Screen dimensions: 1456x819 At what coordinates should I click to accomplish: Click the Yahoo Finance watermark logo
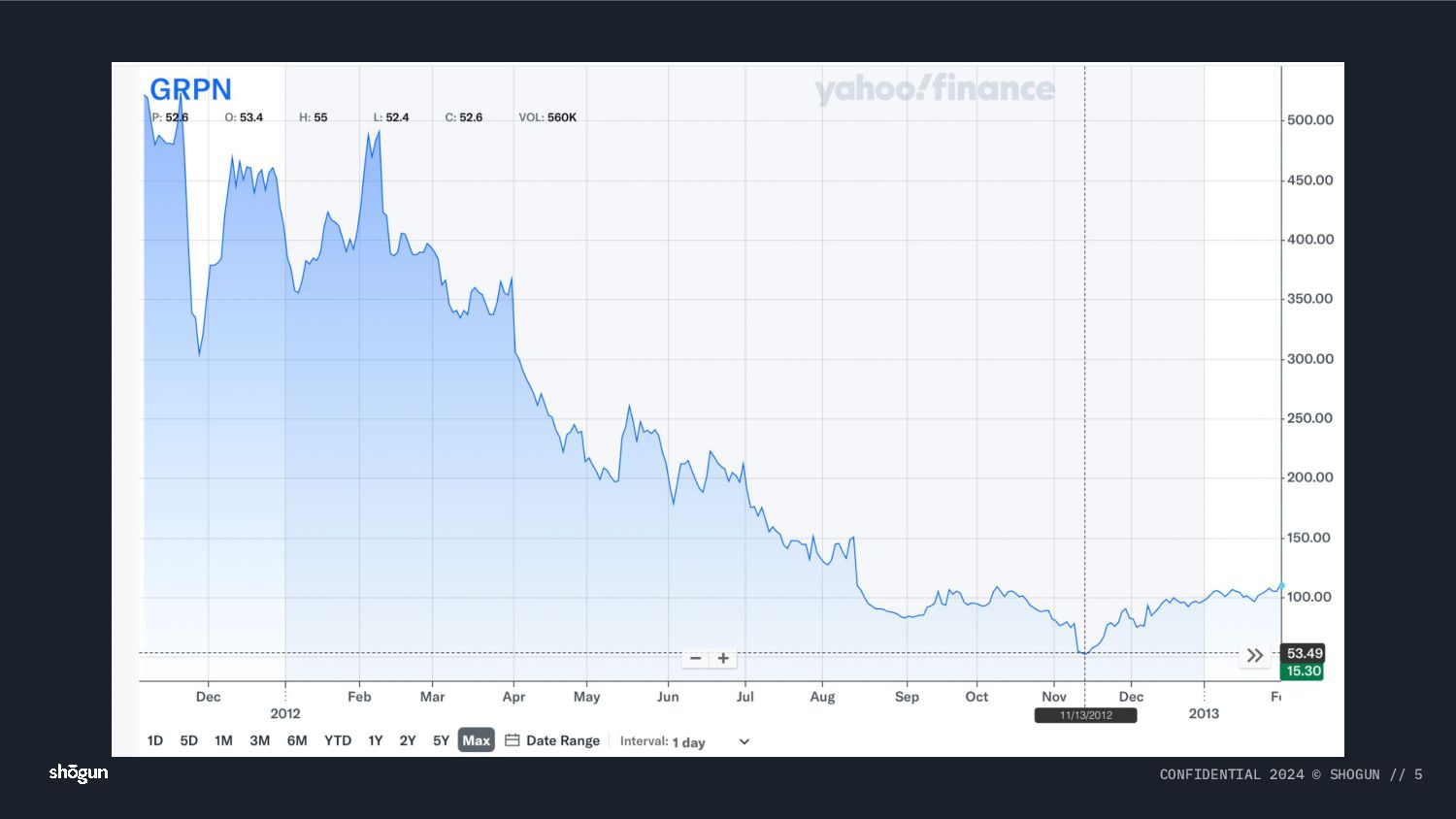[x=934, y=89]
